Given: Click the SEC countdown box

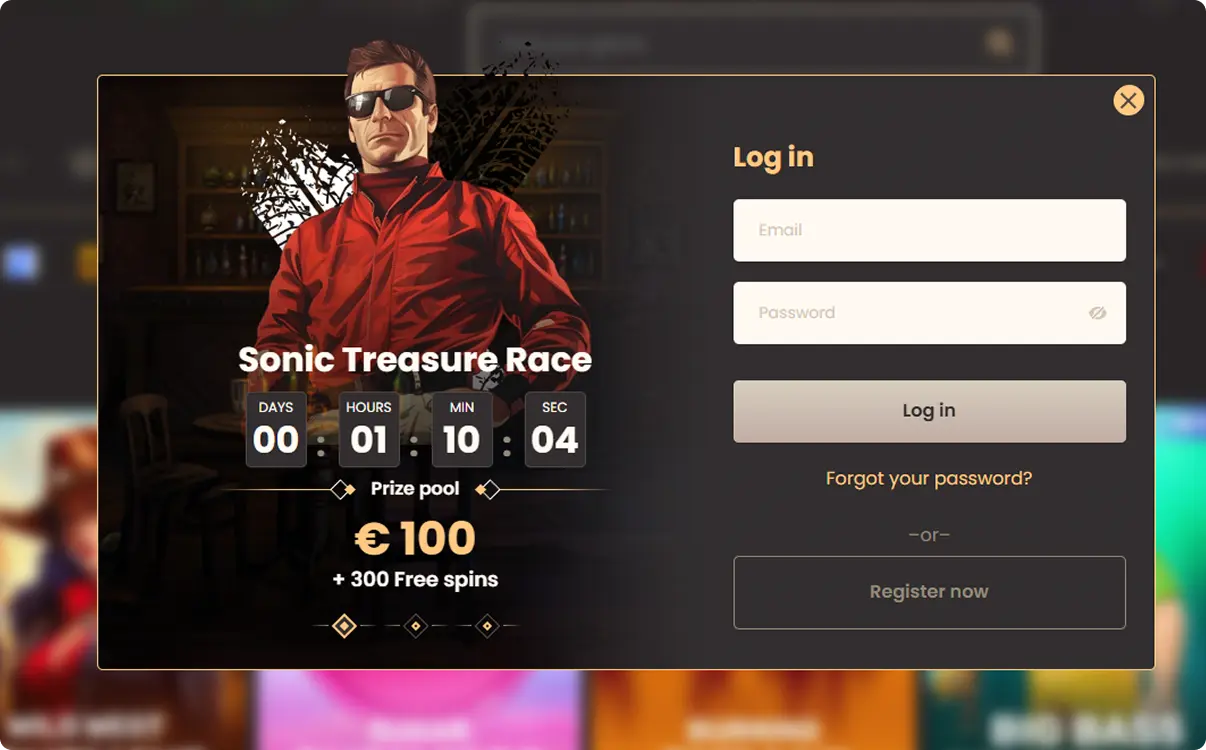Looking at the screenshot, I should coord(555,430).
